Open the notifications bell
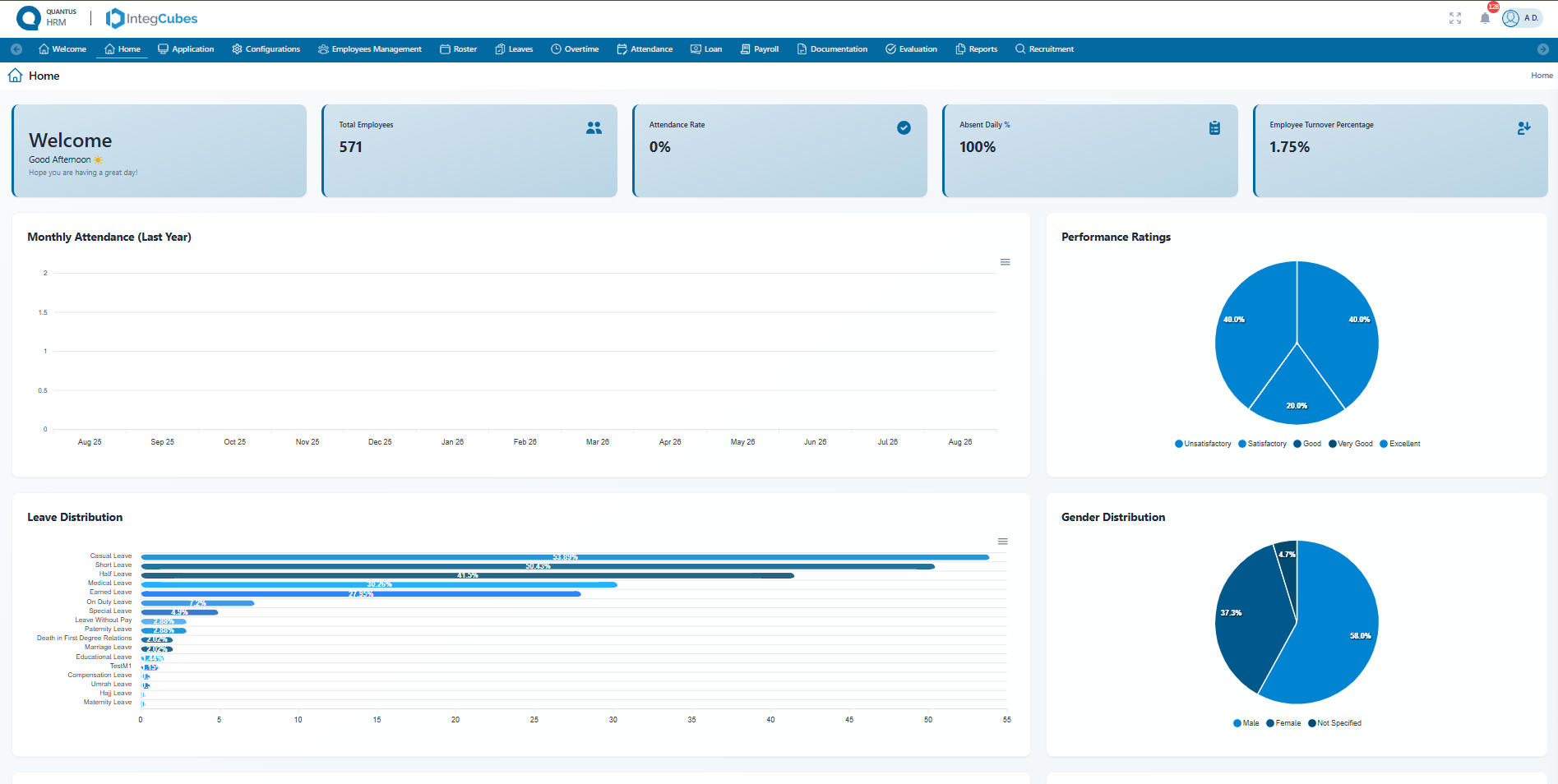This screenshot has width=1558, height=784. coord(1485,18)
